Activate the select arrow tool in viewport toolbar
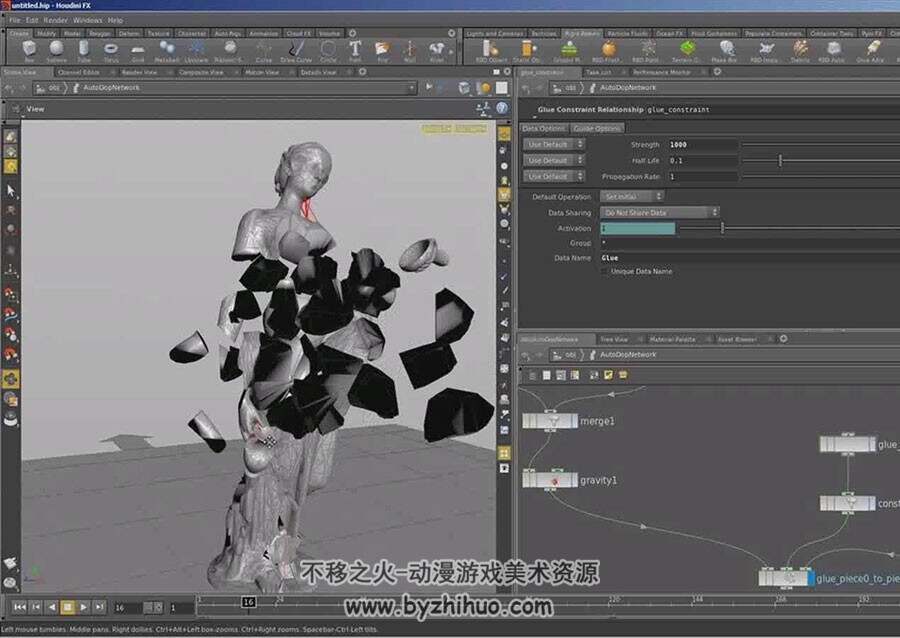 (10, 190)
